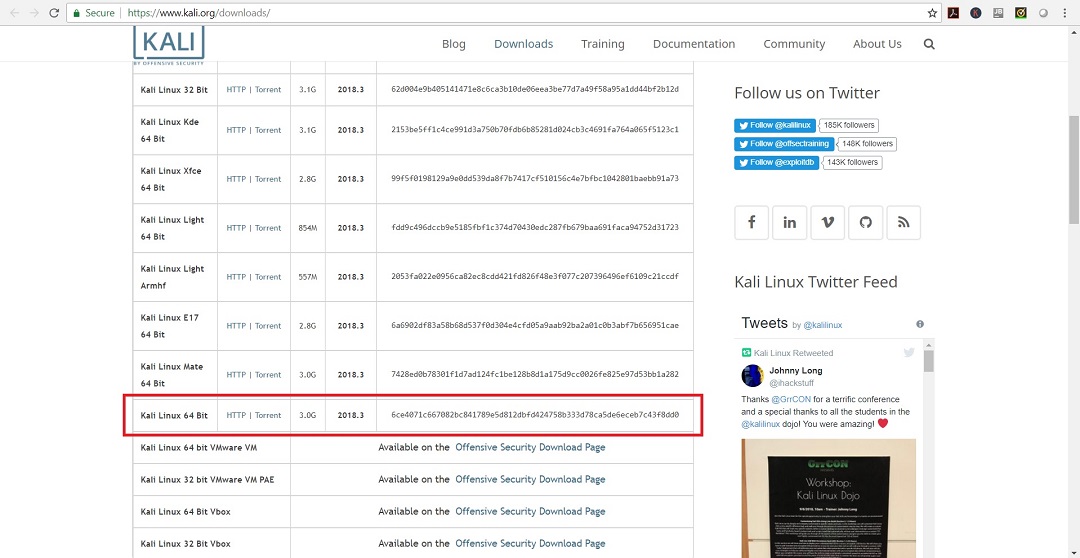Click the 185K followers count
This screenshot has height=558, width=1080.
(x=849, y=125)
